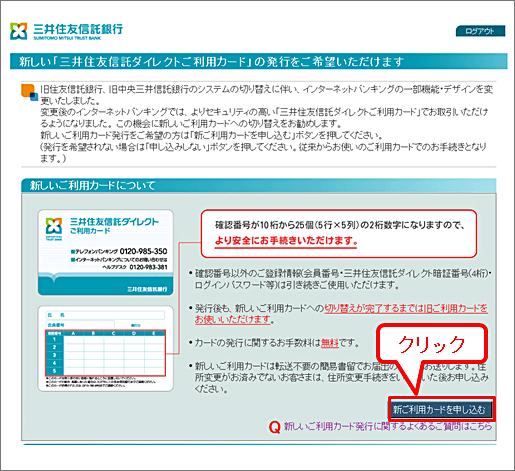Click the Sumitomo Mitsui Trust Bank logo

(66, 31)
